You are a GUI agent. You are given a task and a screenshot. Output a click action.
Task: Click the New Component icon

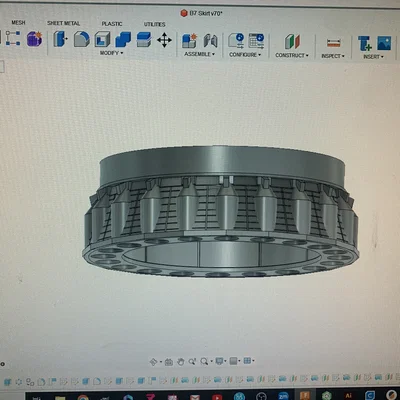pos(190,41)
